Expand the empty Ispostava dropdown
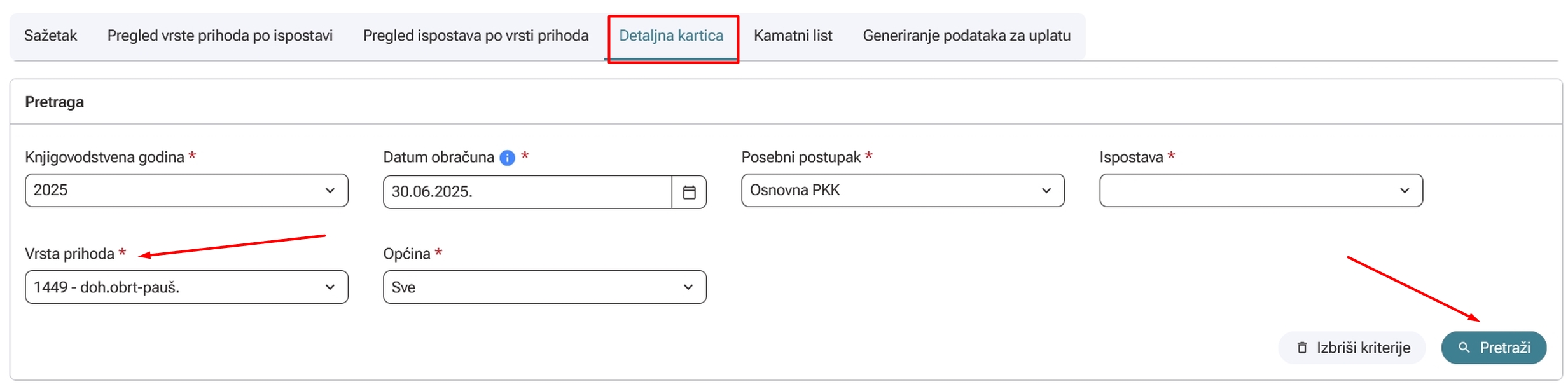The height and width of the screenshot is (389, 1568). (1261, 191)
